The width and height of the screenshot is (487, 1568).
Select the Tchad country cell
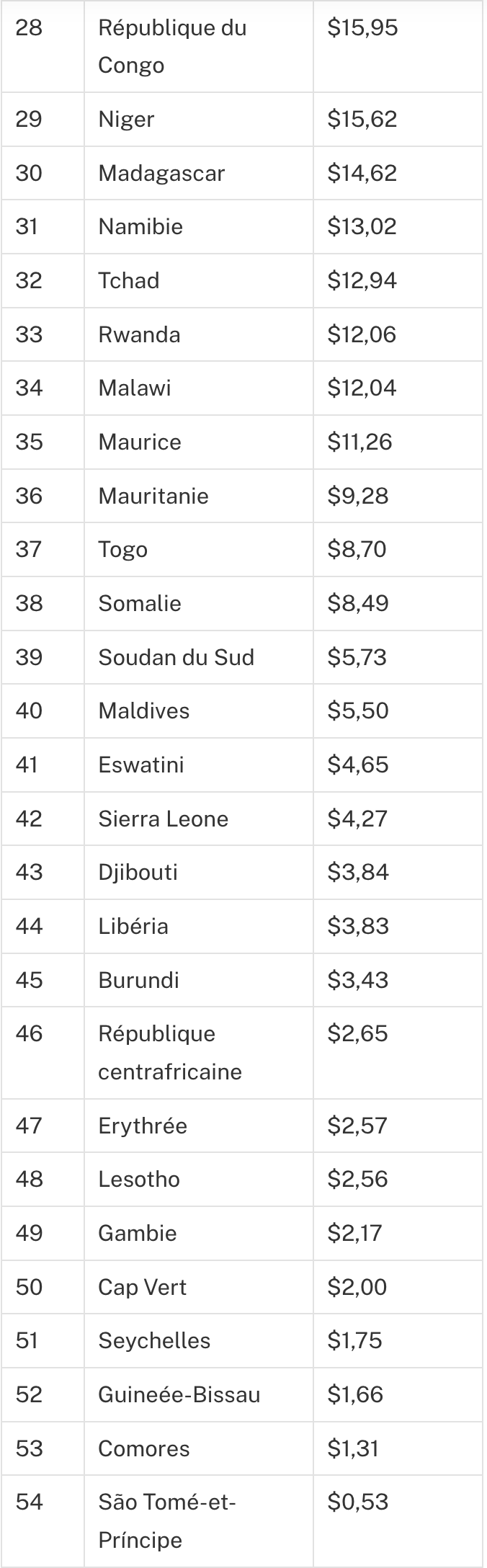point(128,280)
